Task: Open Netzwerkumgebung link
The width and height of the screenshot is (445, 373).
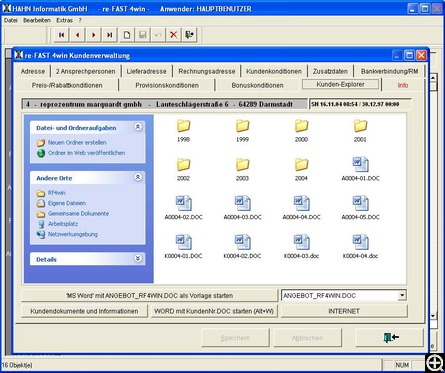Action: click(x=73, y=234)
